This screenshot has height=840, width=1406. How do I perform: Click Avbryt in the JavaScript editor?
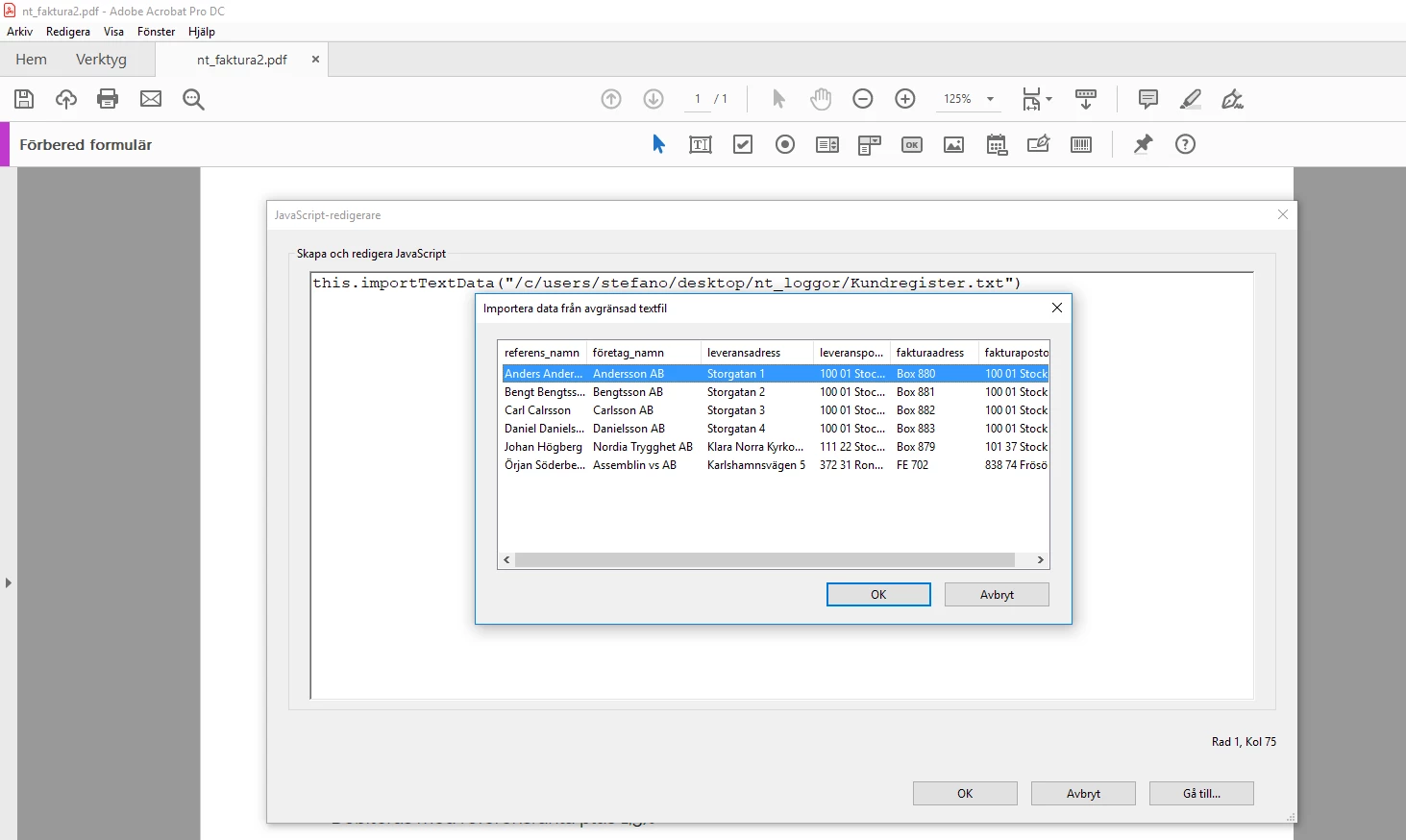1083,794
